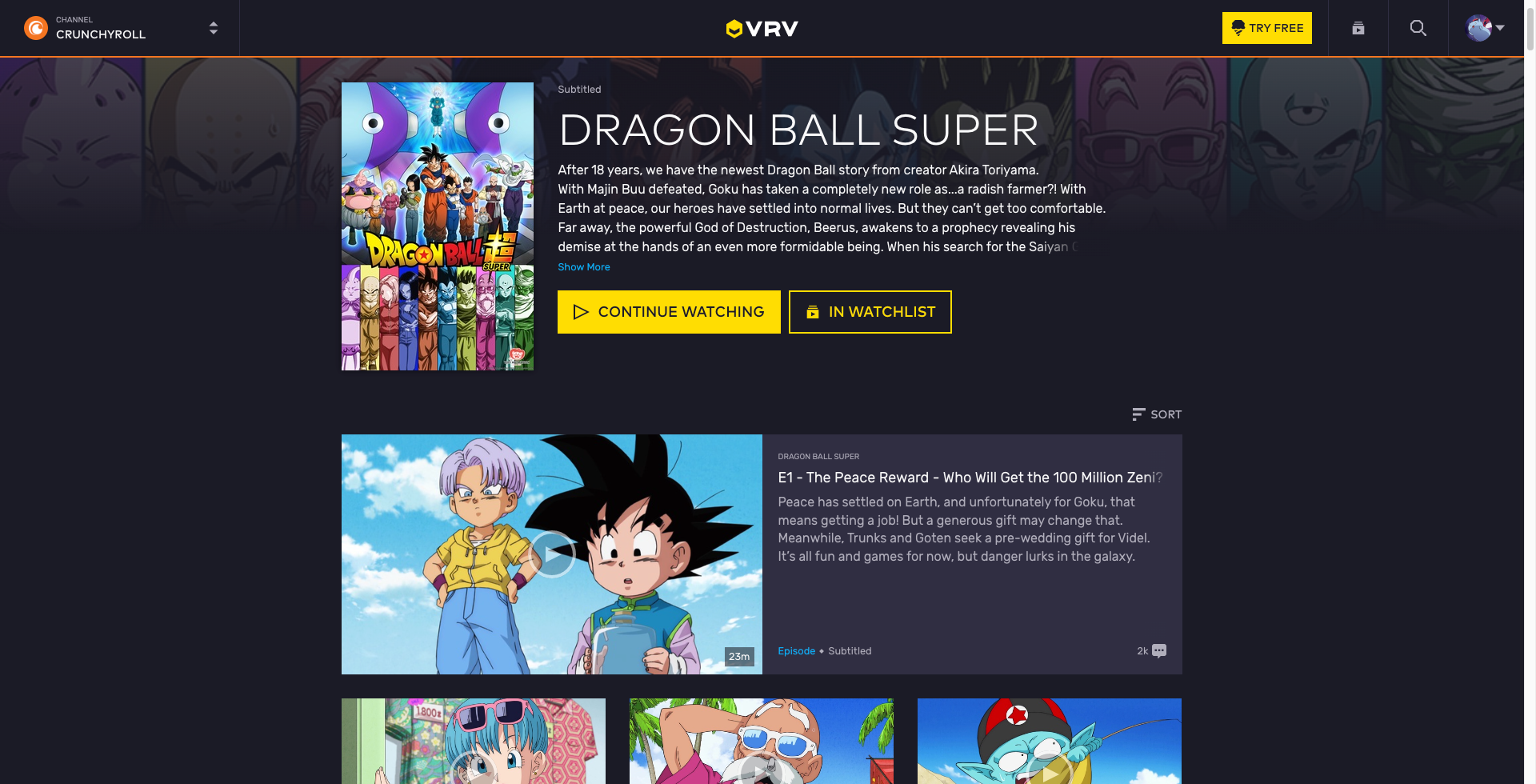Play episode 1 via center play icon

(552, 554)
